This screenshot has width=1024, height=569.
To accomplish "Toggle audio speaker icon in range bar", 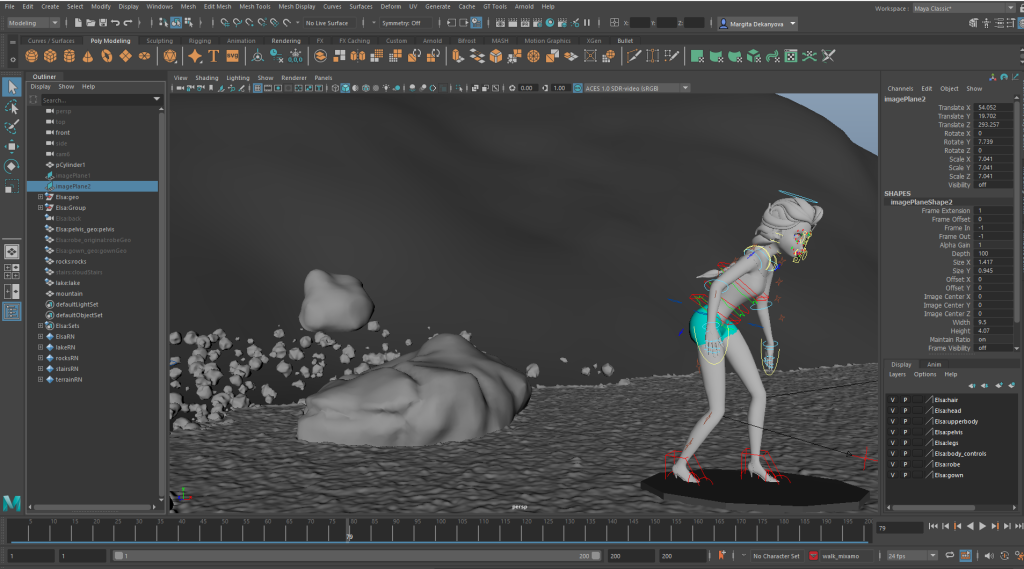I will pos(989,555).
